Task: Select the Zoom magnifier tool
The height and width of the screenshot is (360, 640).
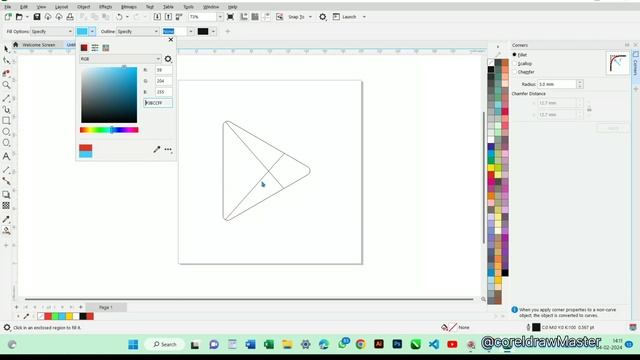Action: point(6,85)
